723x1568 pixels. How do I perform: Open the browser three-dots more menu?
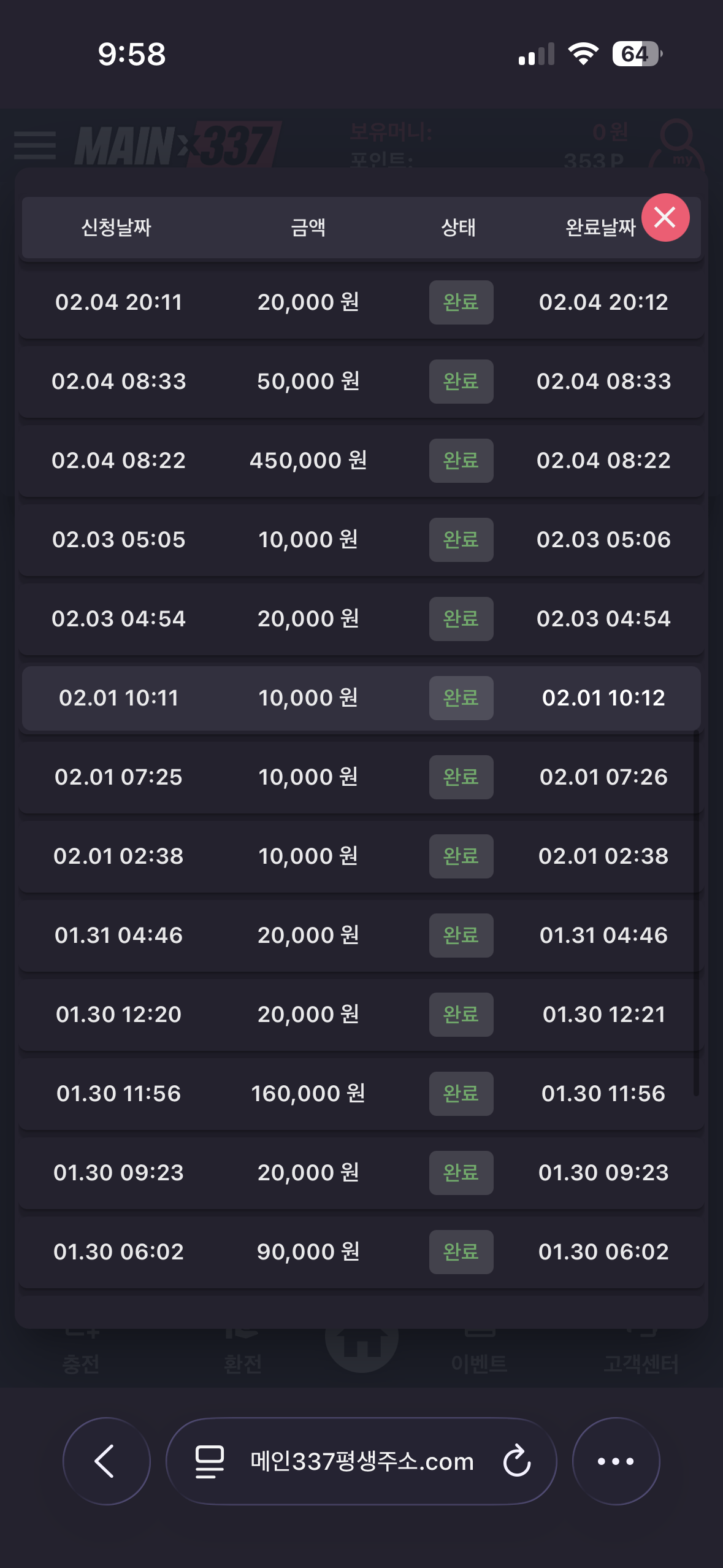[x=616, y=1461]
